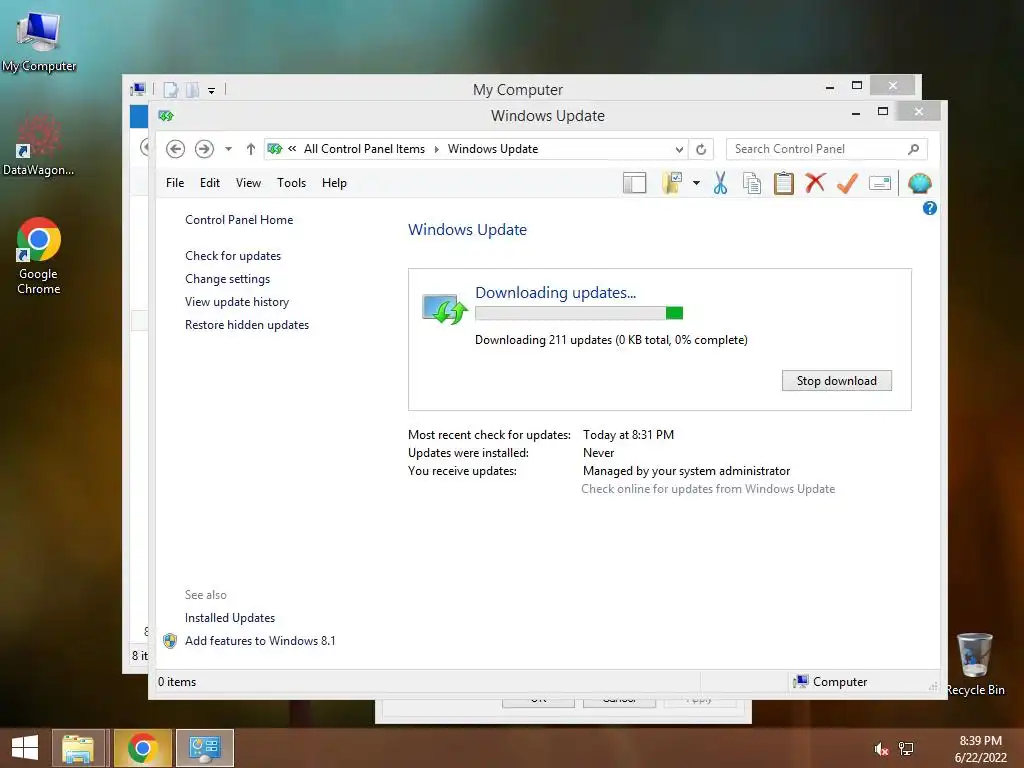The width and height of the screenshot is (1024, 768).
Task: Go up one level with up arrow
Action: [x=250, y=149]
